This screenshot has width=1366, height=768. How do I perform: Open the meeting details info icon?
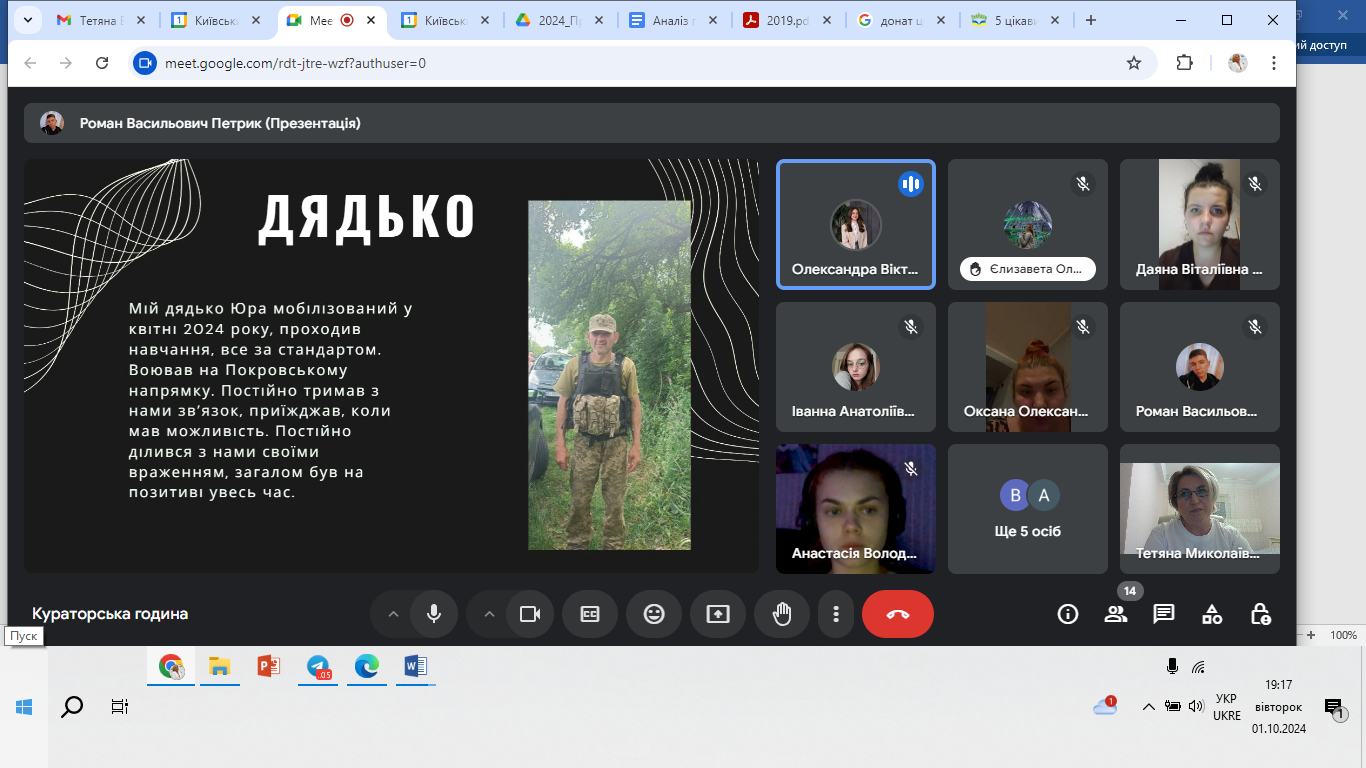click(x=1068, y=614)
